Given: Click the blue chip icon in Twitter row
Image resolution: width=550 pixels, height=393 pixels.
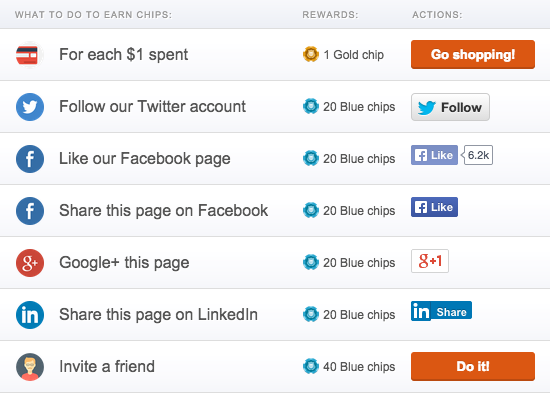Looking at the screenshot, I should click(311, 106).
